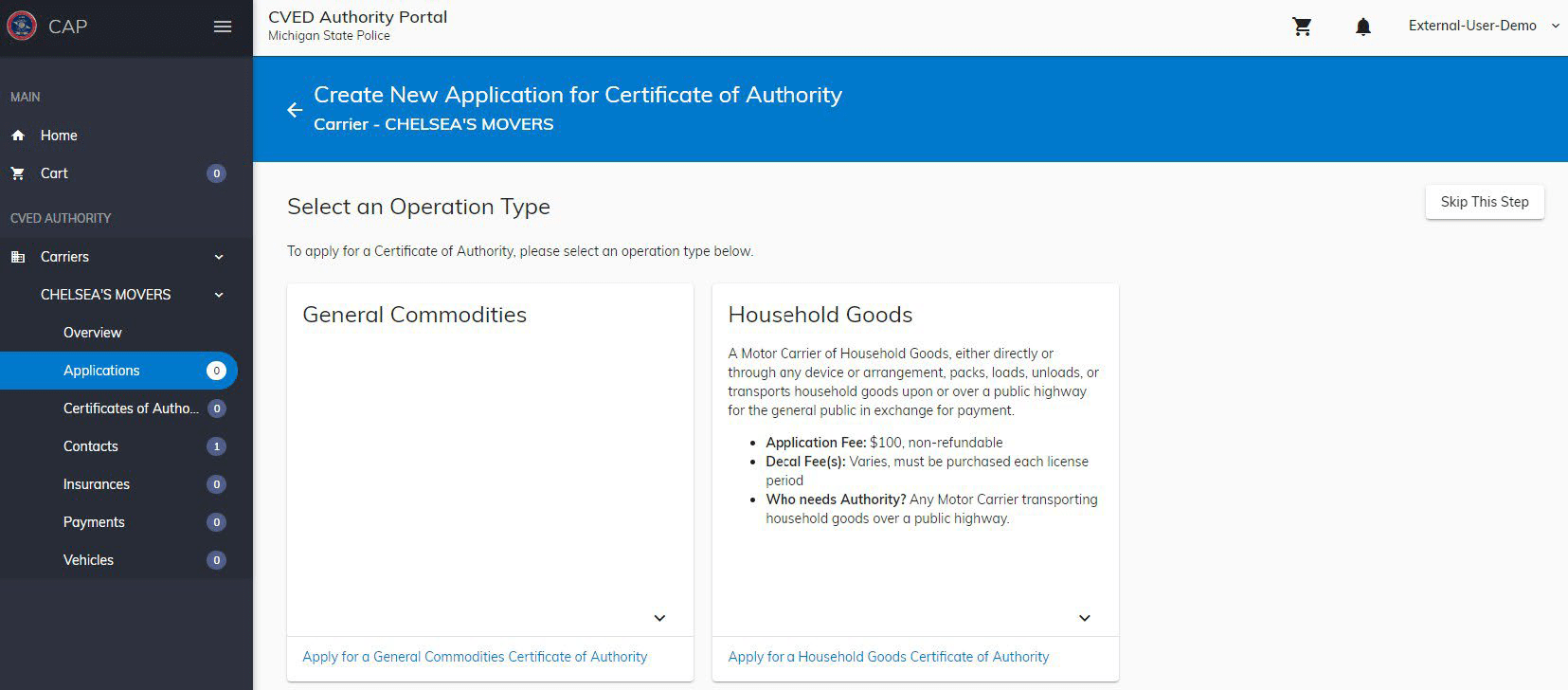Open the notifications bell
The image size is (1568, 690).
coord(1362,27)
